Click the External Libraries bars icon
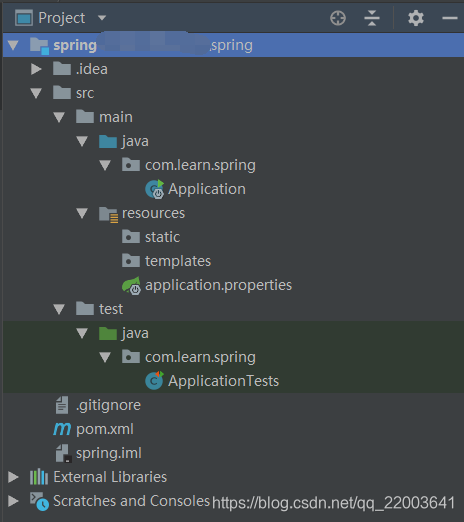The height and width of the screenshot is (522, 464). click(x=39, y=477)
